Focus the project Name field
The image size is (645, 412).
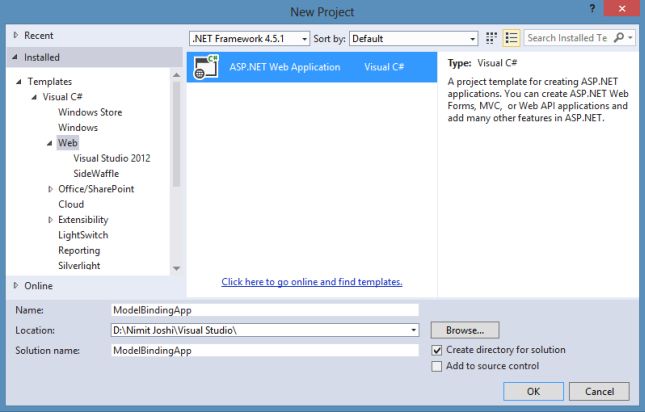[265, 310]
